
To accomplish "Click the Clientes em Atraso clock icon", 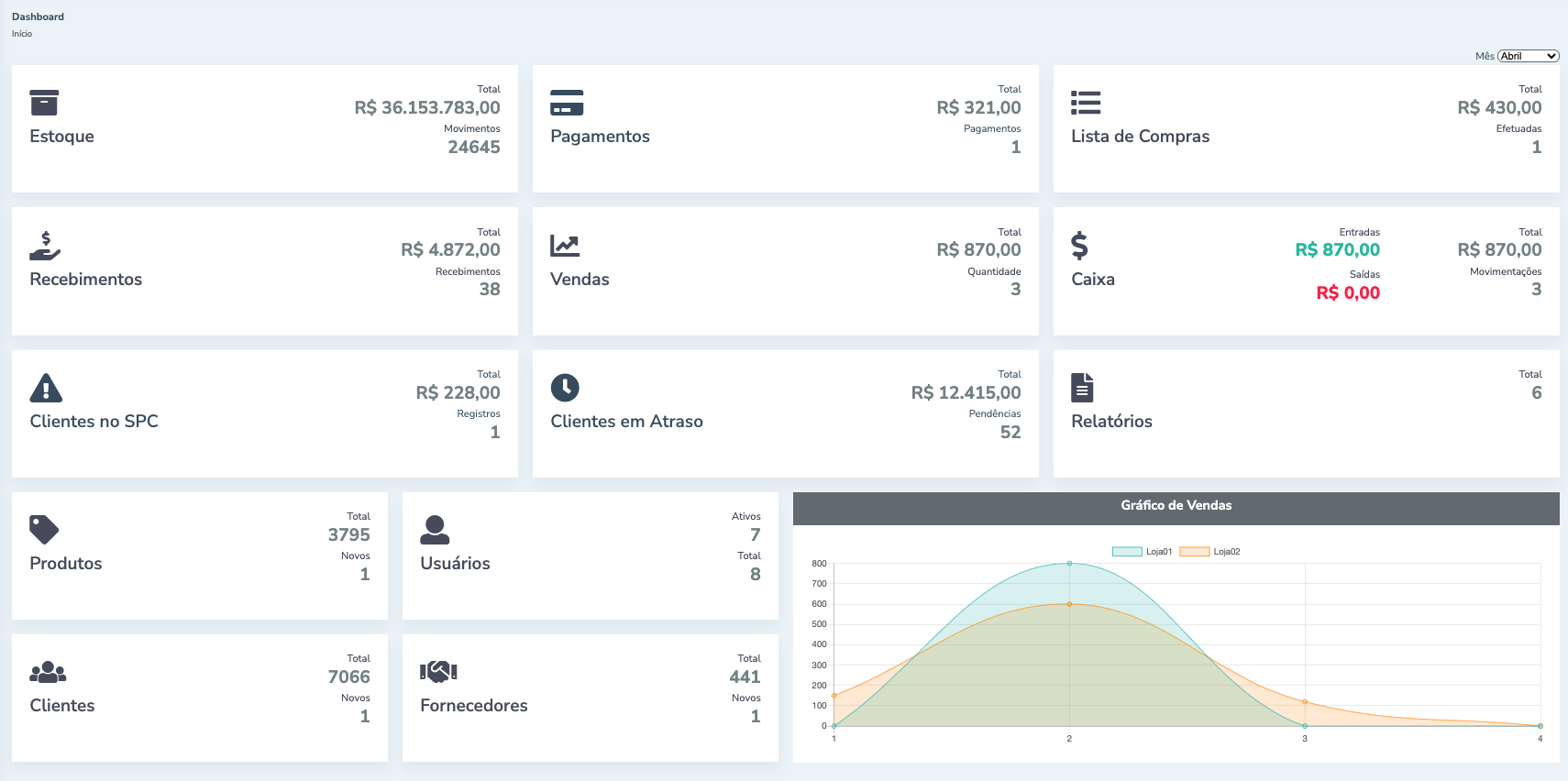I will pos(565,388).
